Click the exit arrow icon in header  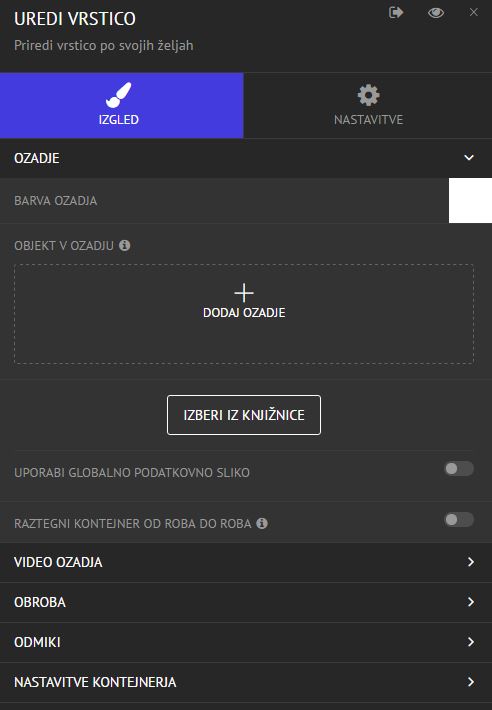pos(396,12)
